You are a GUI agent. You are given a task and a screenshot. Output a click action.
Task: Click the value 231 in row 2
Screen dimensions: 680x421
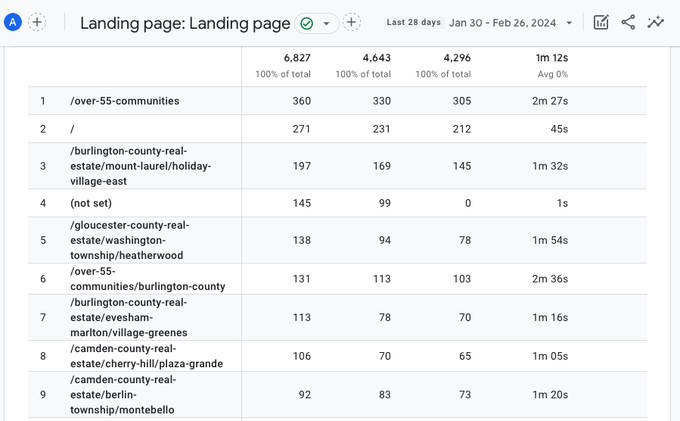pyautogui.click(x=382, y=129)
